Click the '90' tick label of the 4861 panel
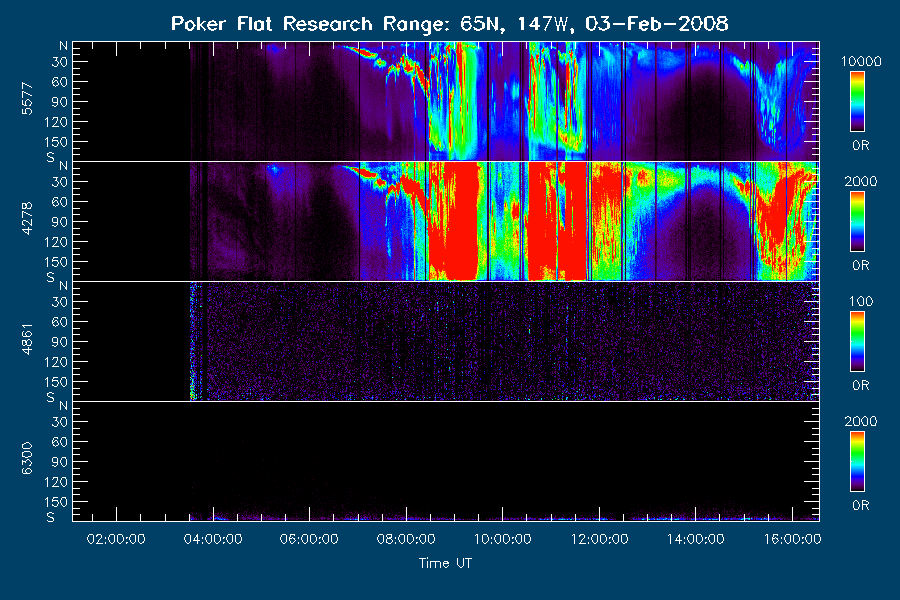This screenshot has height=600, width=900. click(60, 342)
